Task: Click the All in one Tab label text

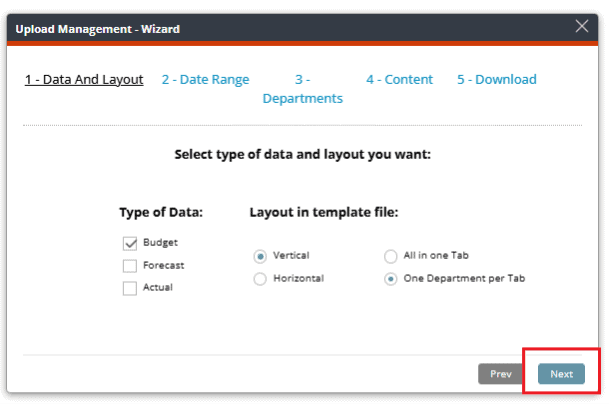Action: click(436, 256)
